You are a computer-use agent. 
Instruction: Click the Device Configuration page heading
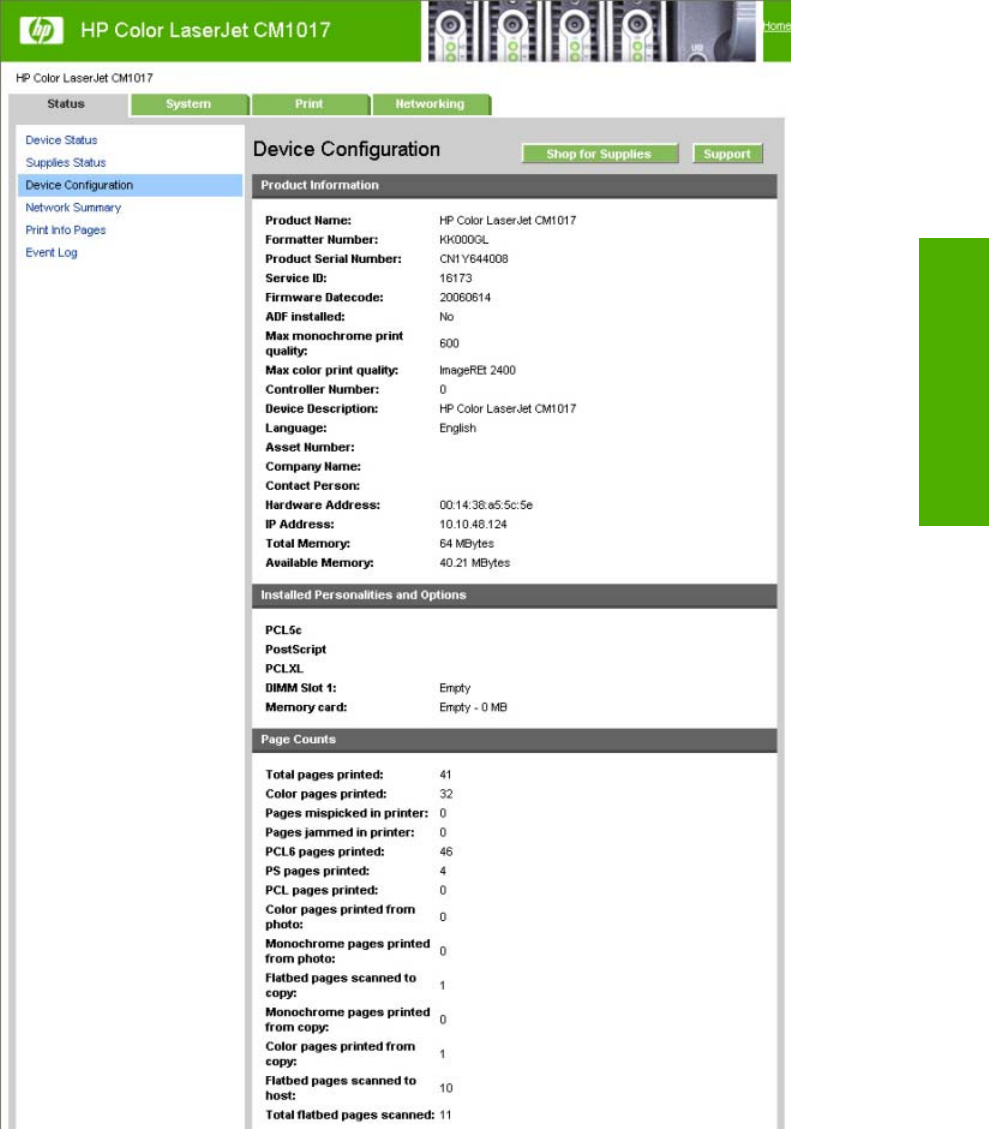tap(346, 149)
